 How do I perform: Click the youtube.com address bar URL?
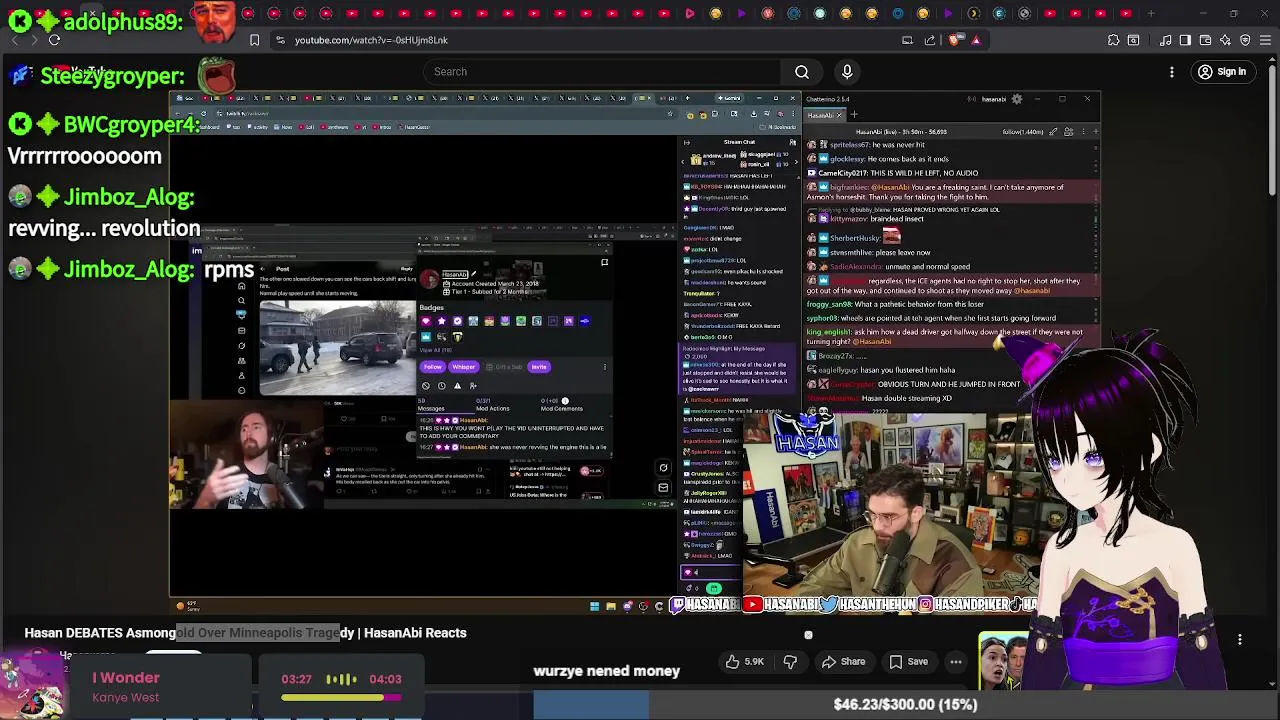click(371, 40)
